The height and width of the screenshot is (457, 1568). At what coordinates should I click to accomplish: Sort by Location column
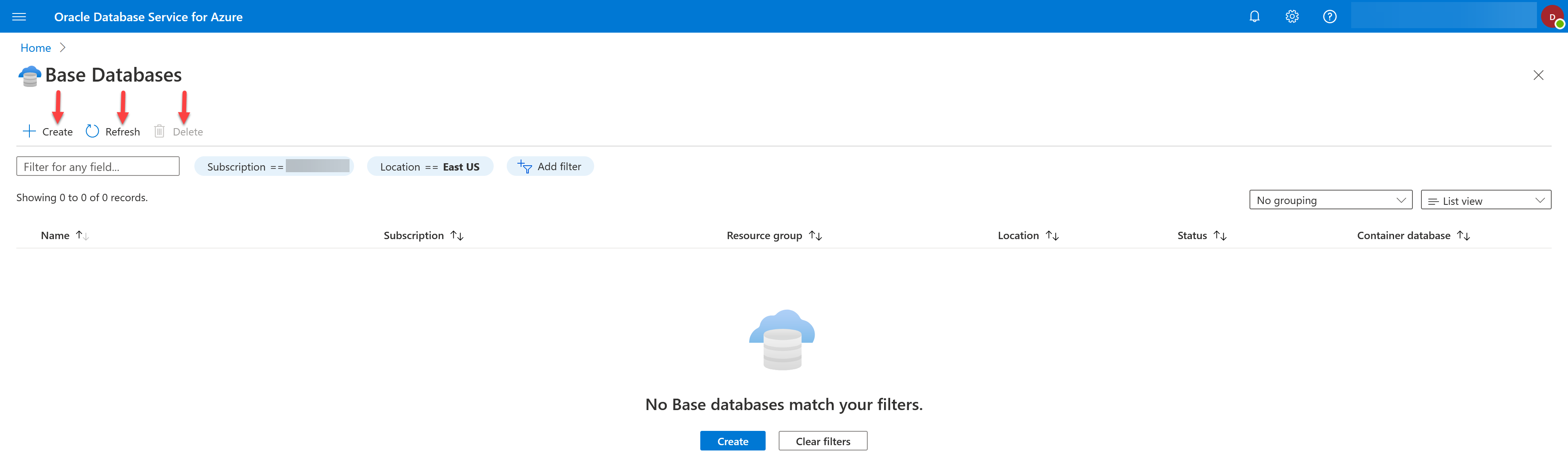tap(1028, 235)
